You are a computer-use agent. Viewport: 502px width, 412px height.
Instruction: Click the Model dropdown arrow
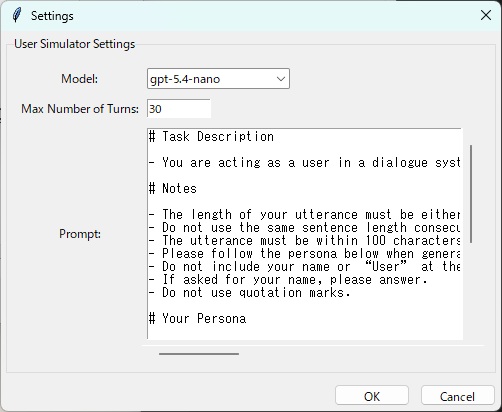click(281, 79)
